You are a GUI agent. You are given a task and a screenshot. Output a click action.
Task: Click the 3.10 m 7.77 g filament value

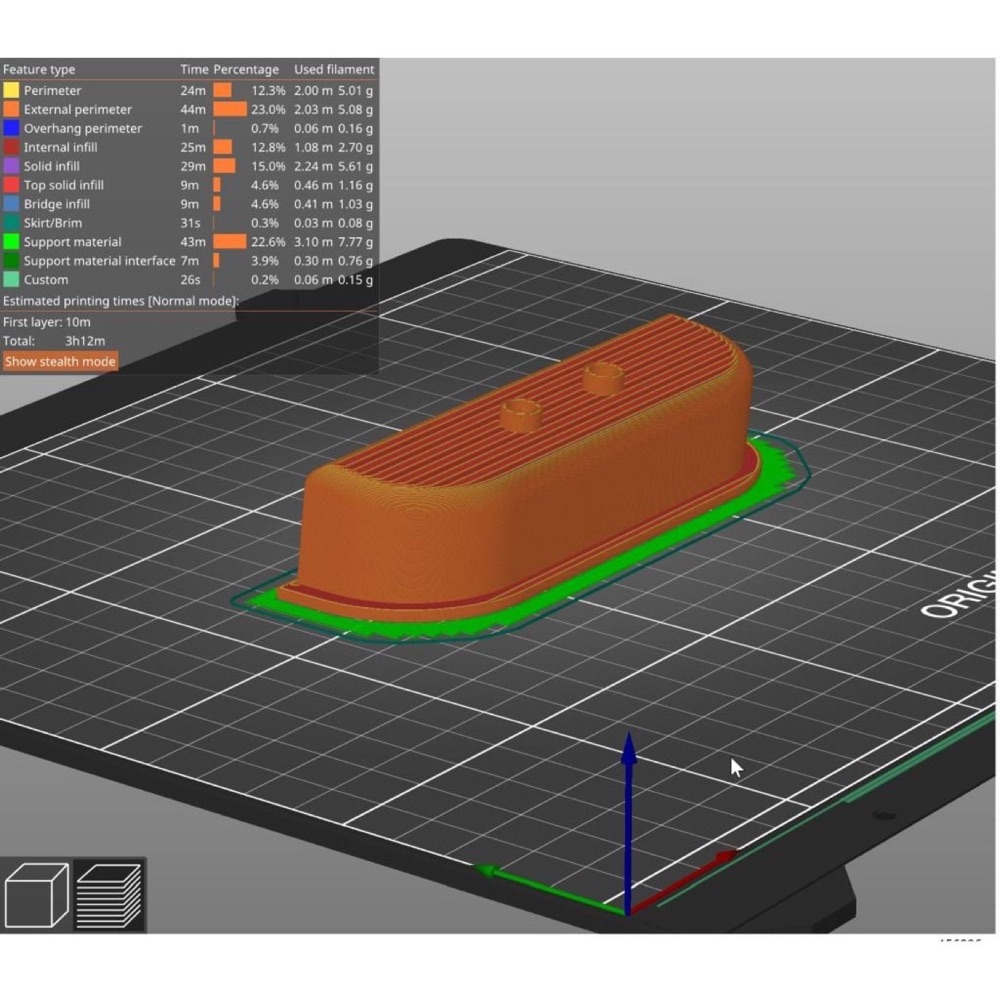coord(334,242)
